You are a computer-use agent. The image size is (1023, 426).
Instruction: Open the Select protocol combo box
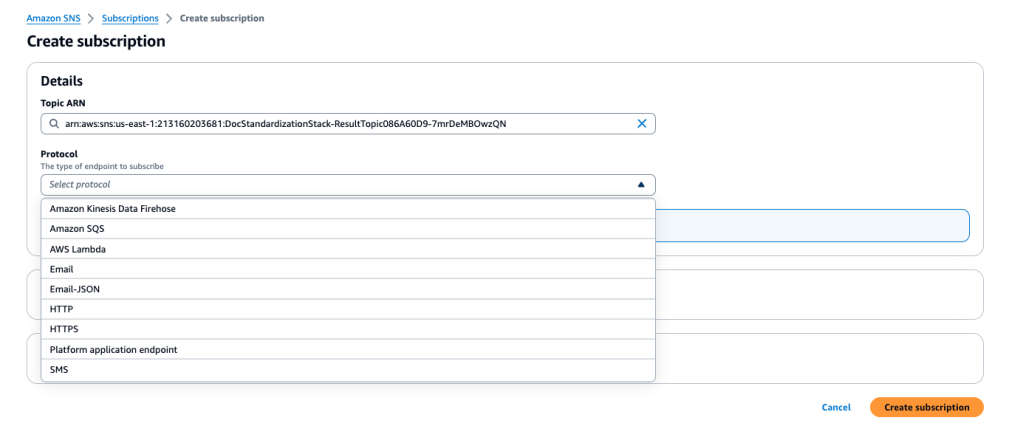click(340, 185)
